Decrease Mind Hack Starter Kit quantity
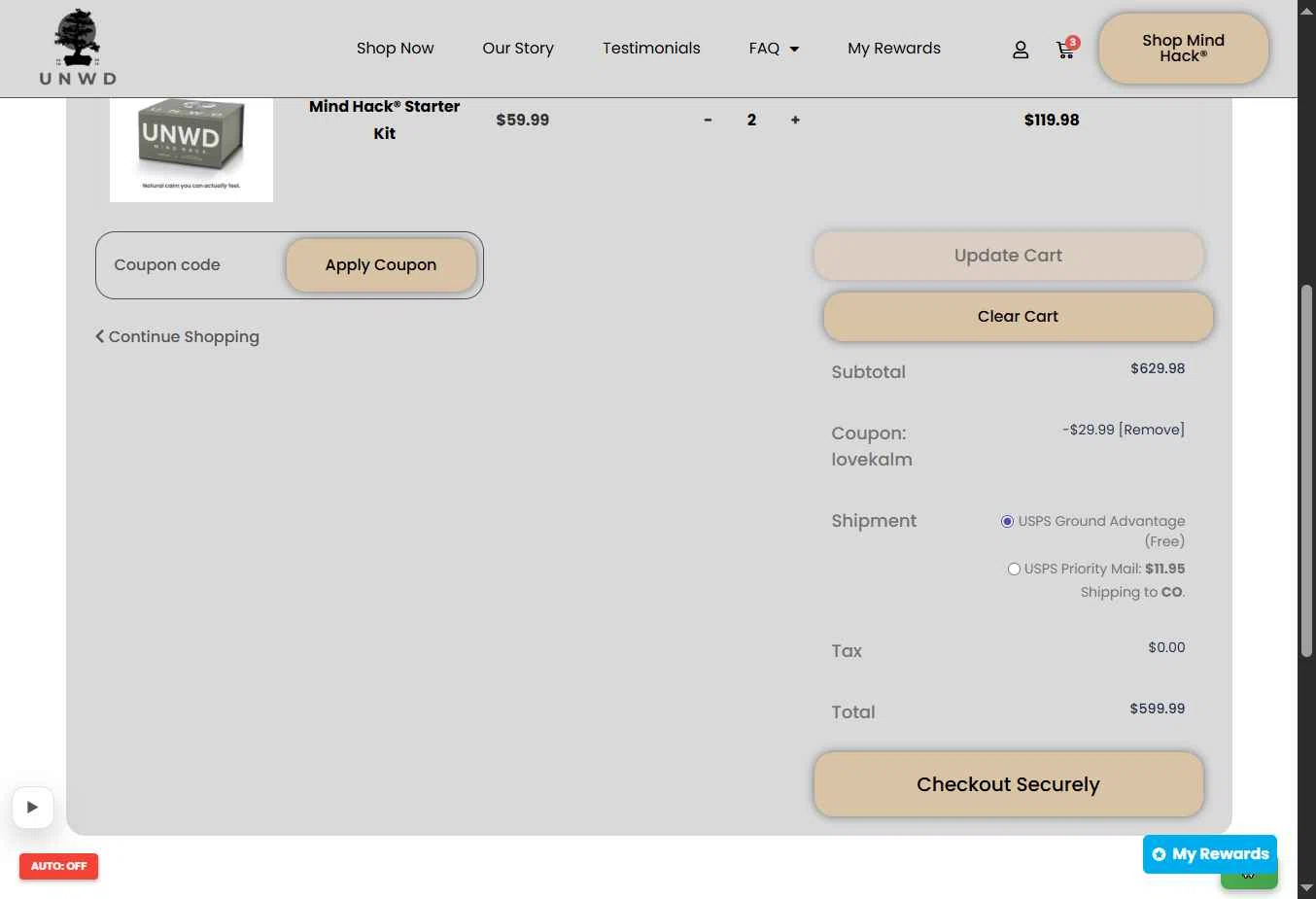Viewport: 1316px width, 899px height. point(708,120)
